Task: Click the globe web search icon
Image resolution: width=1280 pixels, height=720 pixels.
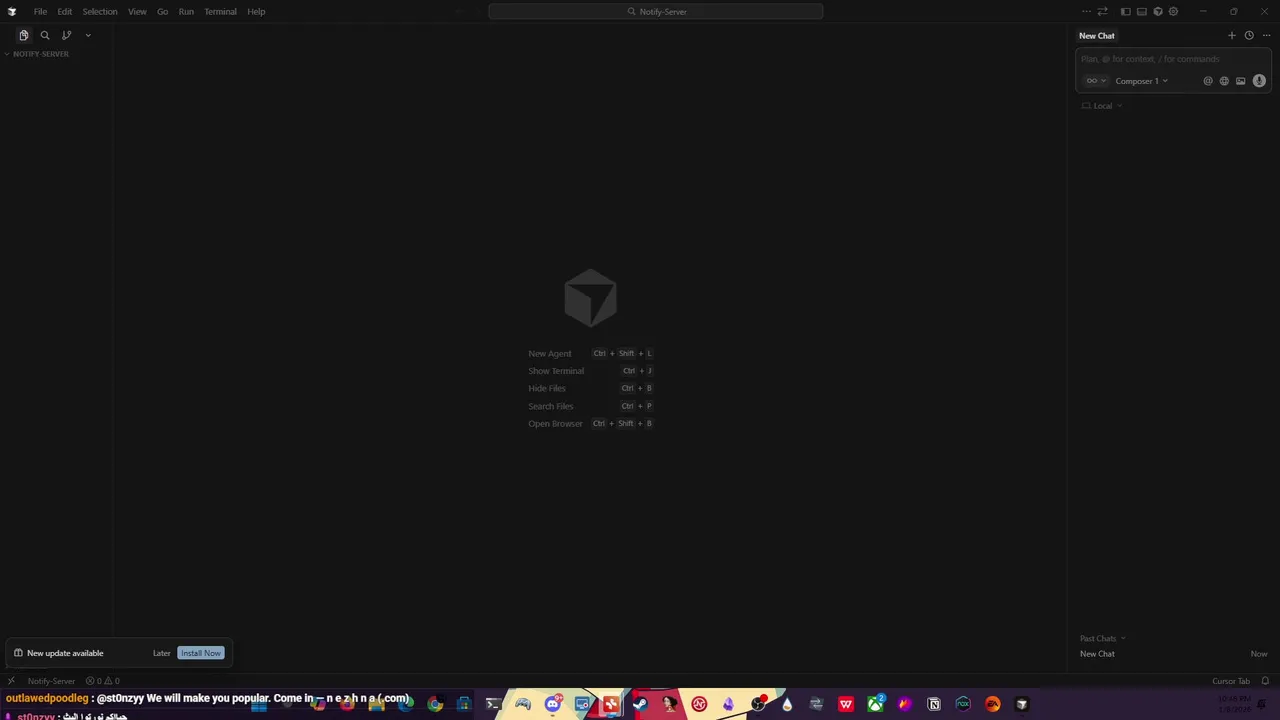Action: point(1224,81)
